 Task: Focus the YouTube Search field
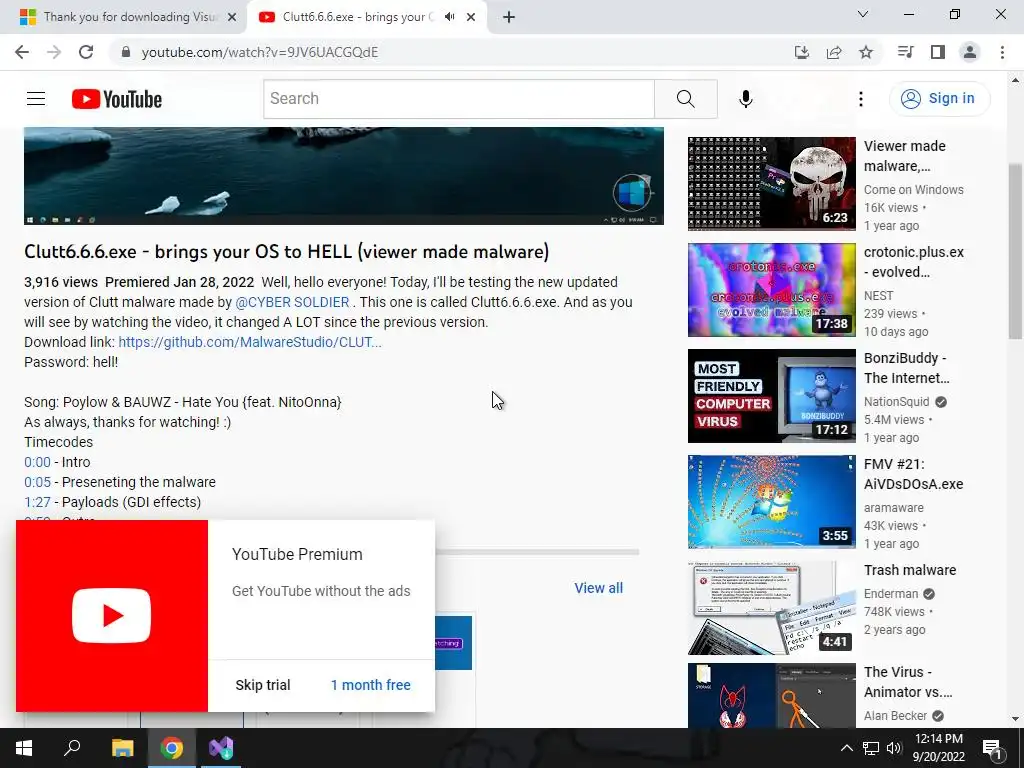pyautogui.click(x=458, y=99)
